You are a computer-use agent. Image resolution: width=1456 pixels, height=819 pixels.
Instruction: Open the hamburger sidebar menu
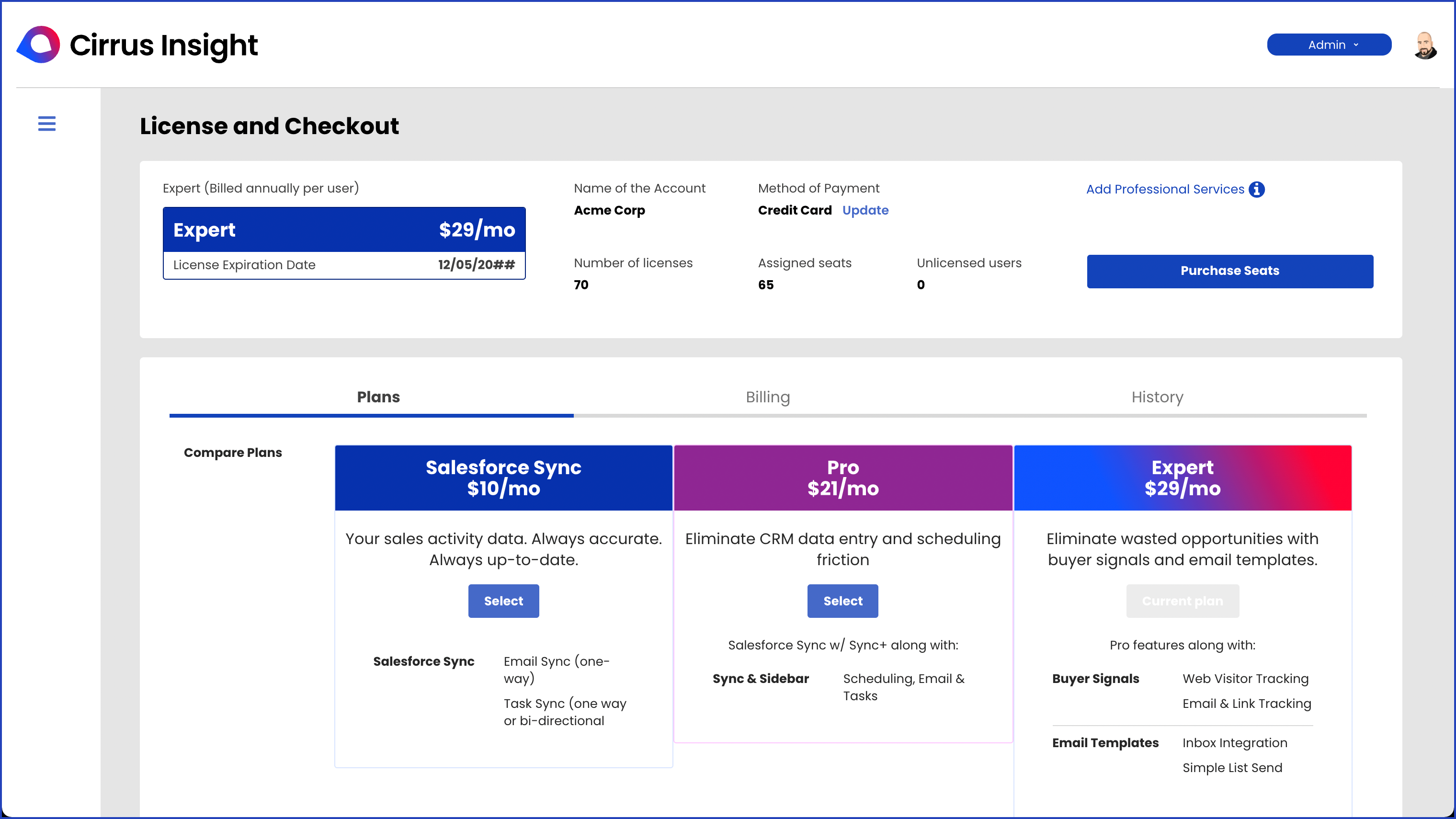click(47, 123)
